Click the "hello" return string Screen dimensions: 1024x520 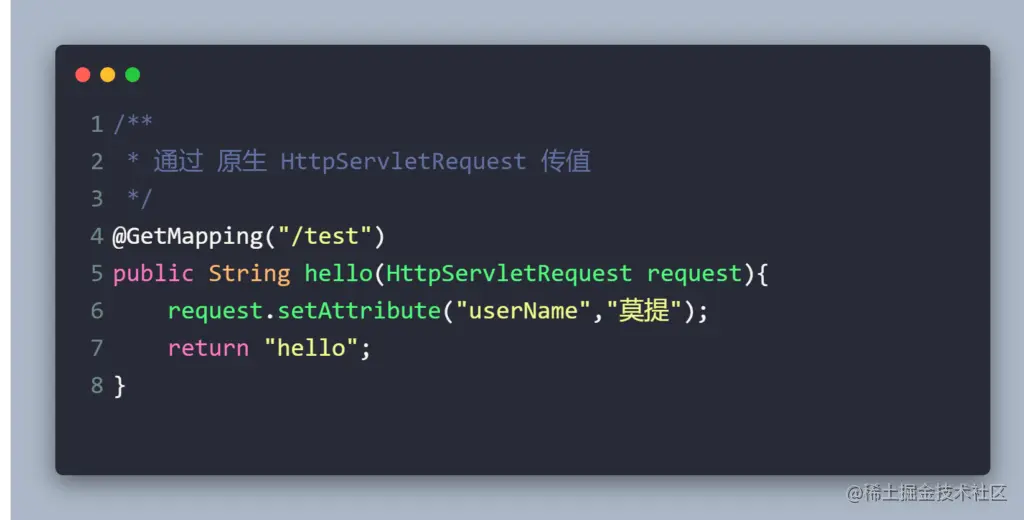[x=311, y=348]
